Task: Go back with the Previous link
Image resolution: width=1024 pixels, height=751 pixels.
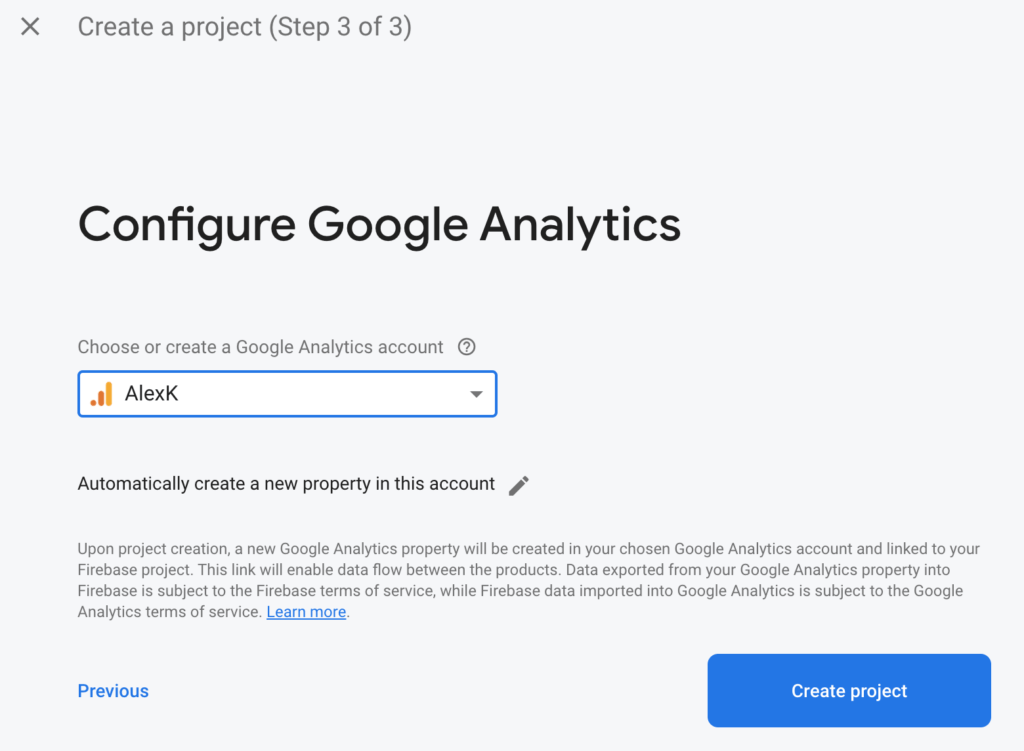Action: [113, 691]
